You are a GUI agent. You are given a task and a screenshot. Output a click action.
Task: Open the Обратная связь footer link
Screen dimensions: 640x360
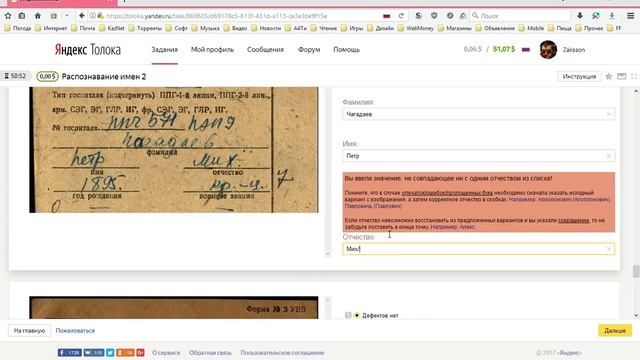pos(210,353)
